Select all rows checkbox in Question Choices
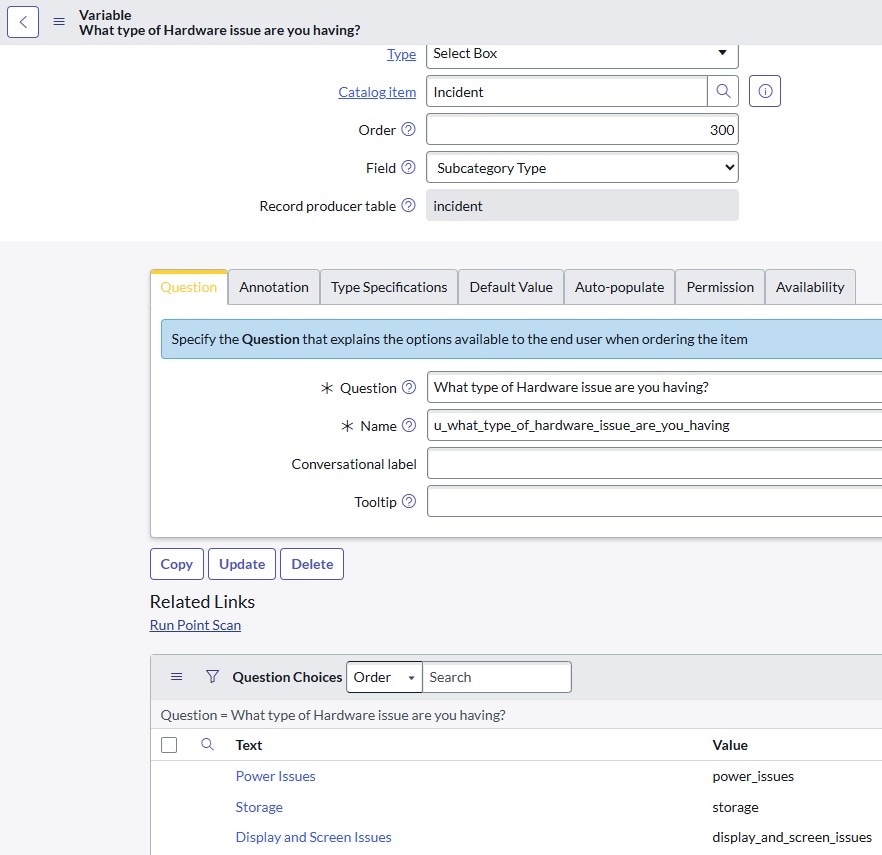The height and width of the screenshot is (855, 882). point(169,745)
